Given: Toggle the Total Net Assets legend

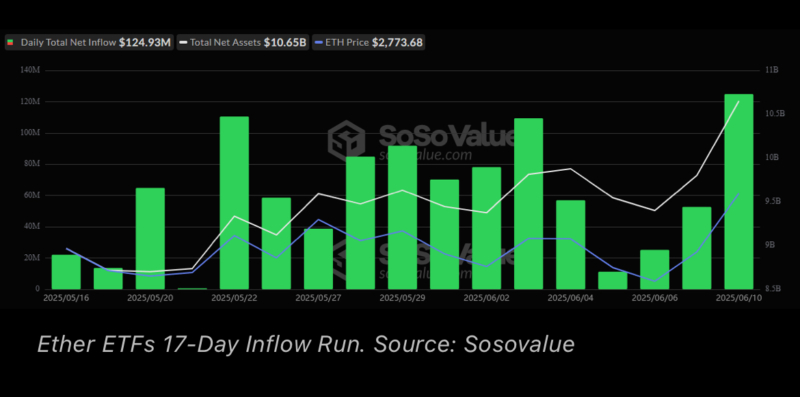Looking at the screenshot, I should 243,42.
